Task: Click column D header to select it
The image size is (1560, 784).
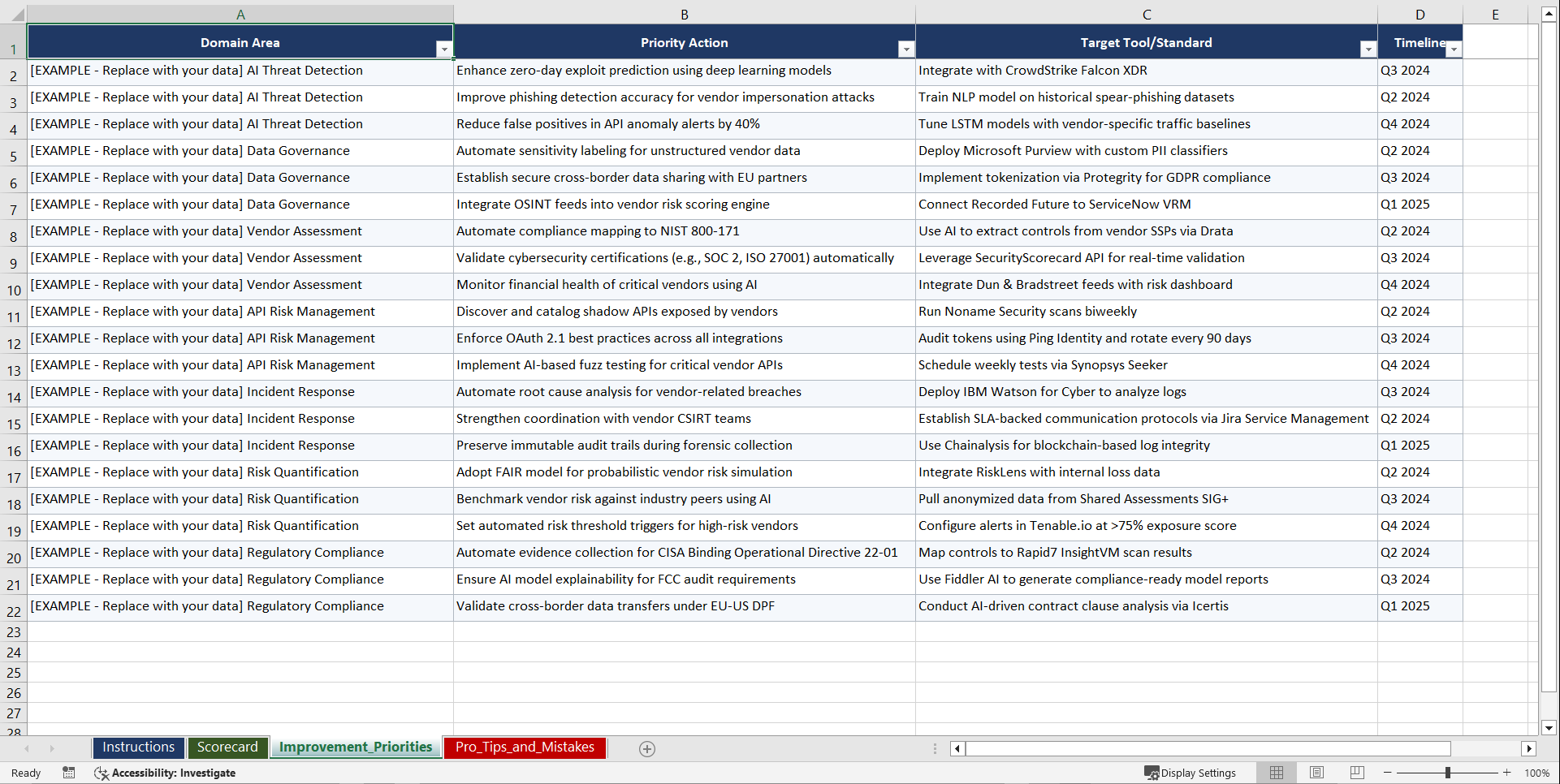Action: pos(1420,13)
